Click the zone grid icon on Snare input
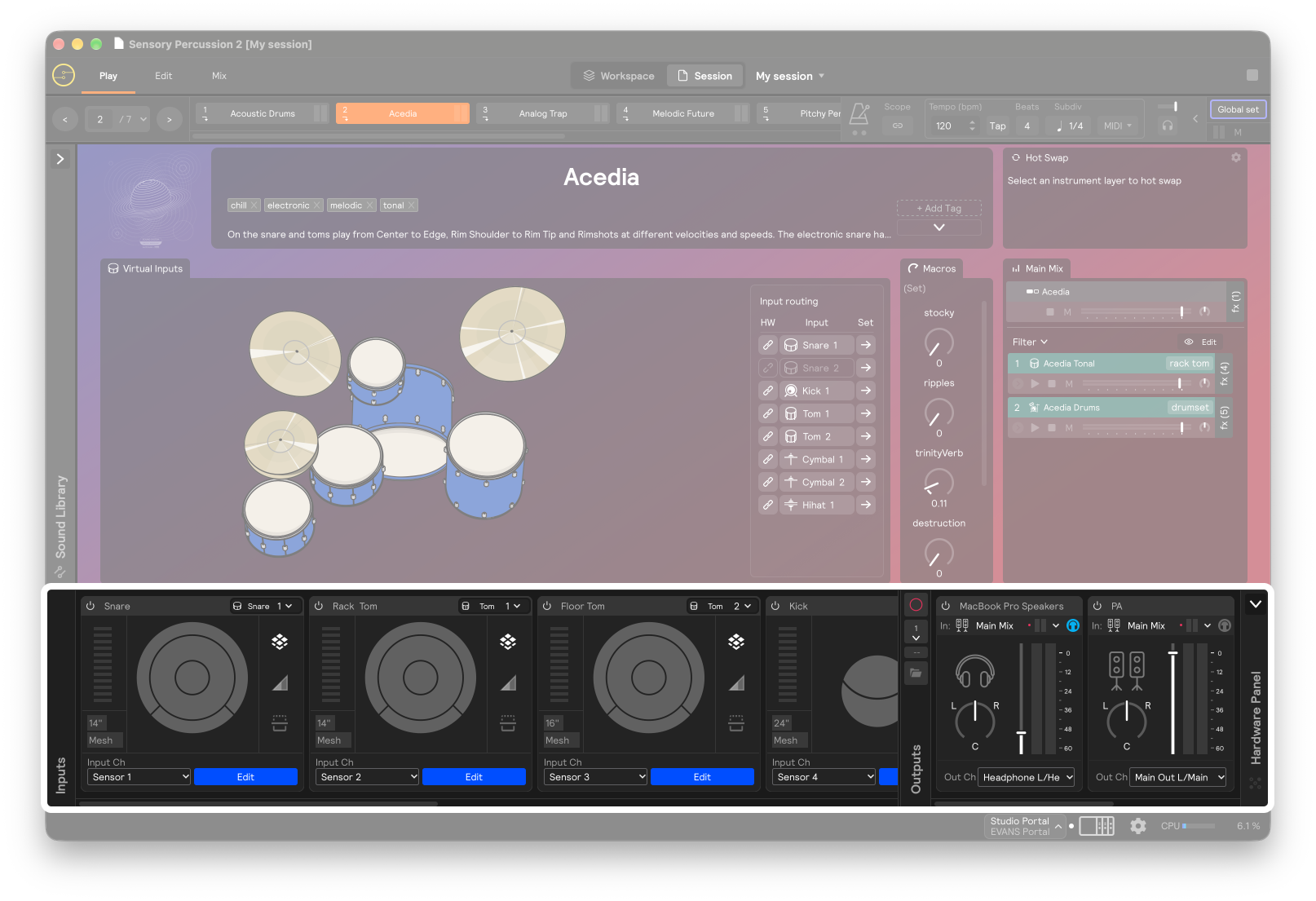Screen dimensions: 1316x901 pyautogui.click(x=280, y=642)
